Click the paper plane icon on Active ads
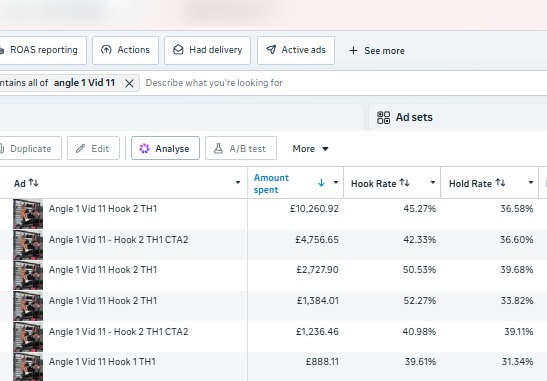 tap(271, 50)
